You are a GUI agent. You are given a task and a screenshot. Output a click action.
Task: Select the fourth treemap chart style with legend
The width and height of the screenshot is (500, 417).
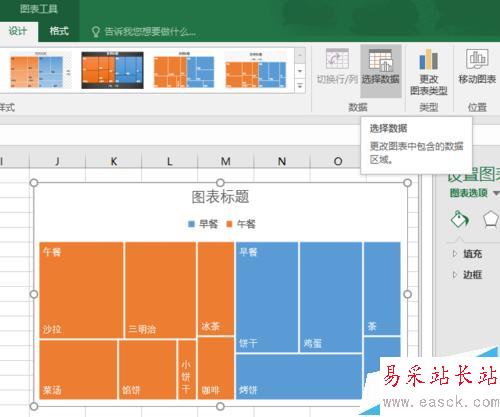coord(256,70)
